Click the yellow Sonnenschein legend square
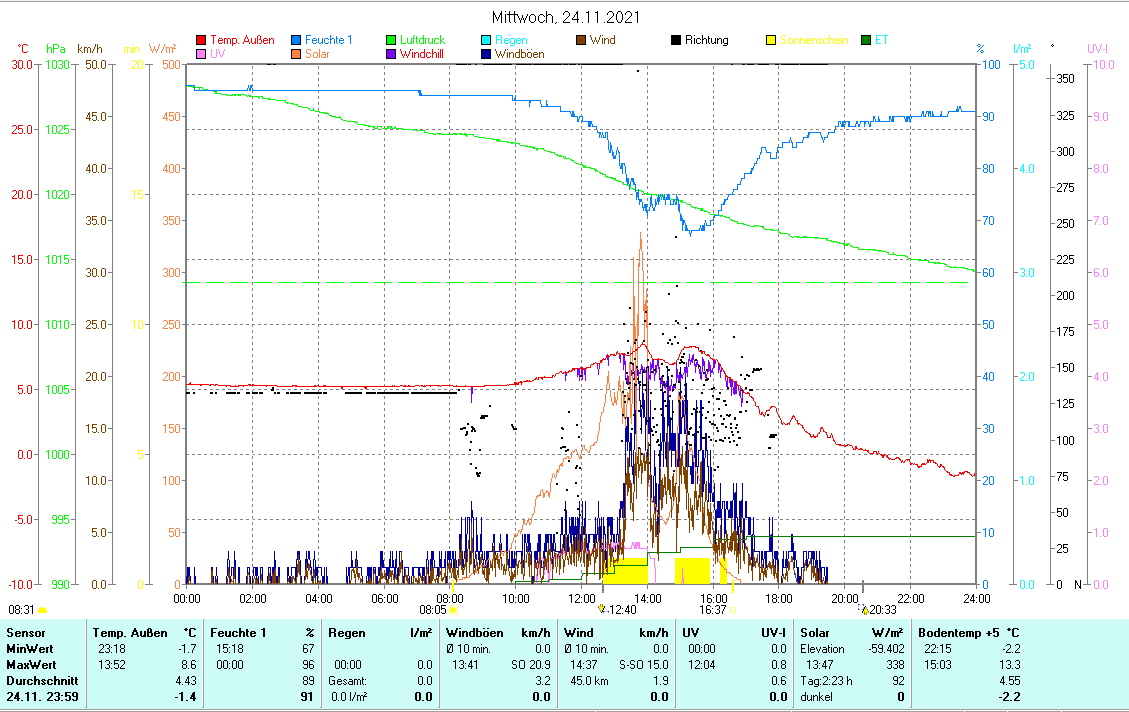The image size is (1129, 712). (772, 40)
